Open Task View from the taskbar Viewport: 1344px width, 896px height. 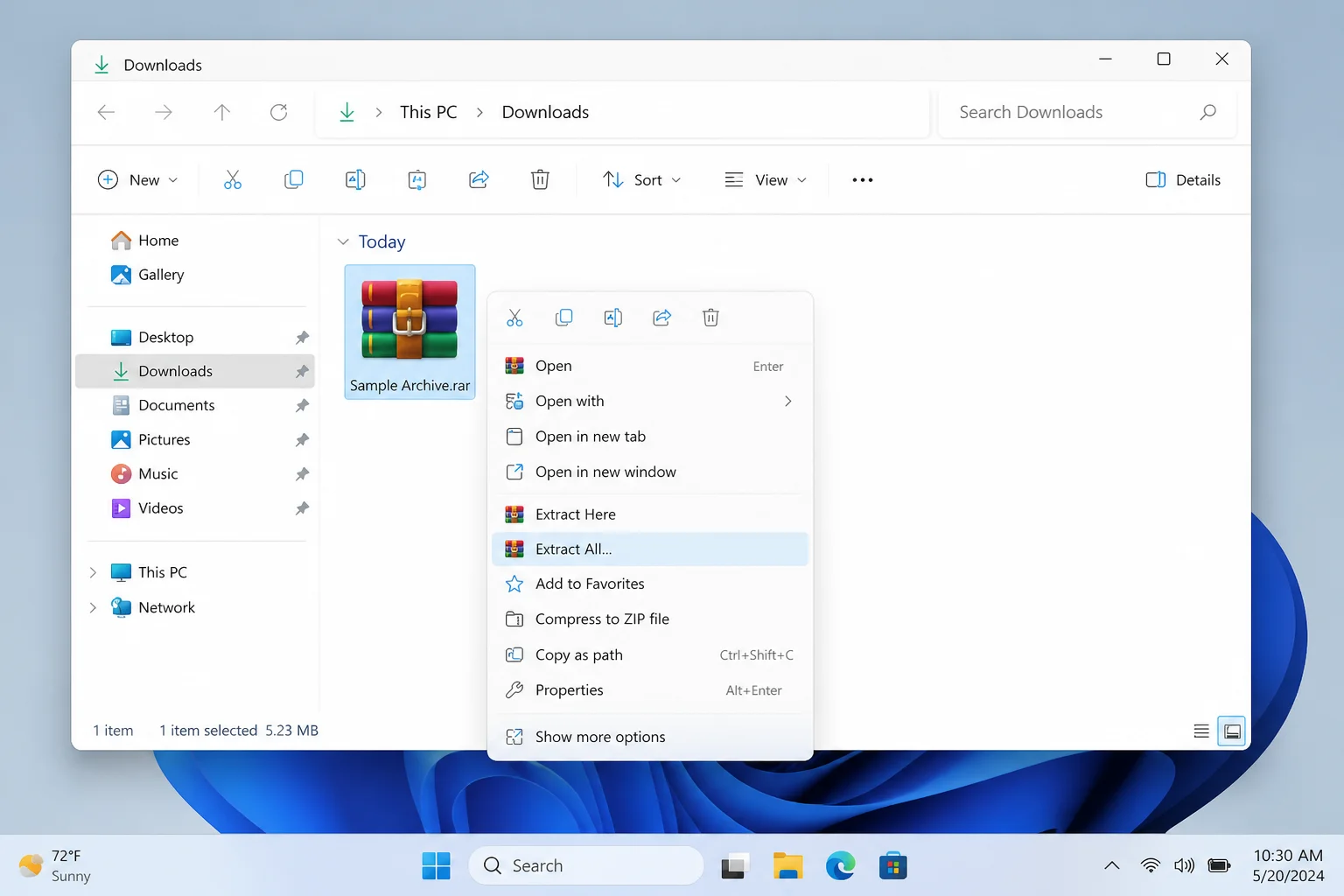(x=735, y=865)
